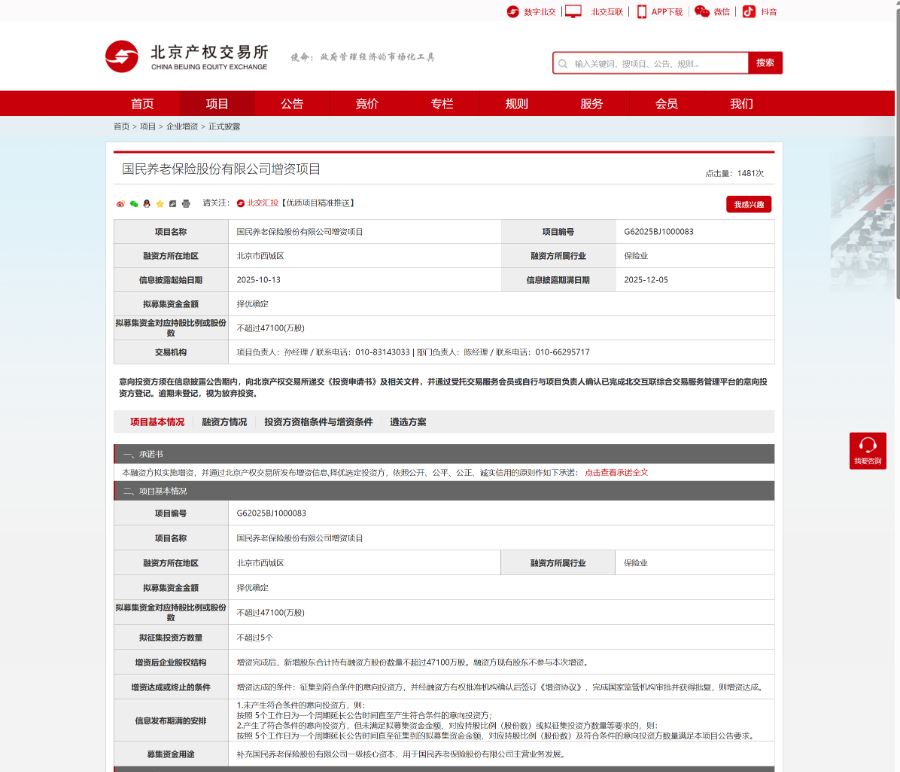
Task: Click the red 搜索 search button
Action: [x=766, y=62]
